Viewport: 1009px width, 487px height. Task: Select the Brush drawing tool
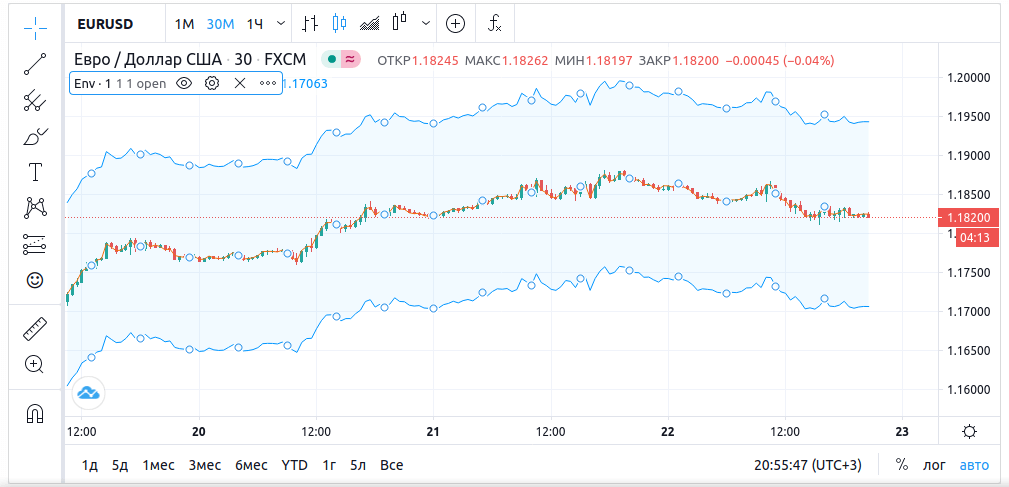pyautogui.click(x=35, y=136)
